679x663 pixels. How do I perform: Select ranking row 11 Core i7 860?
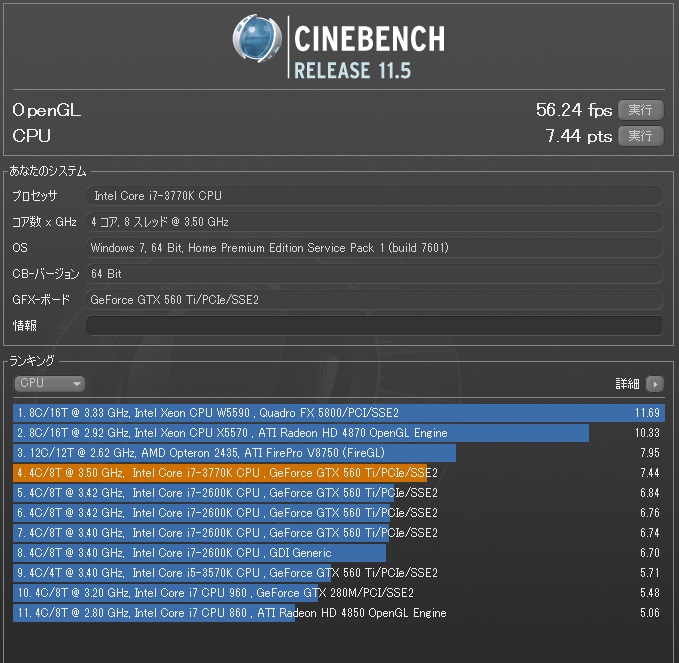(x=339, y=613)
